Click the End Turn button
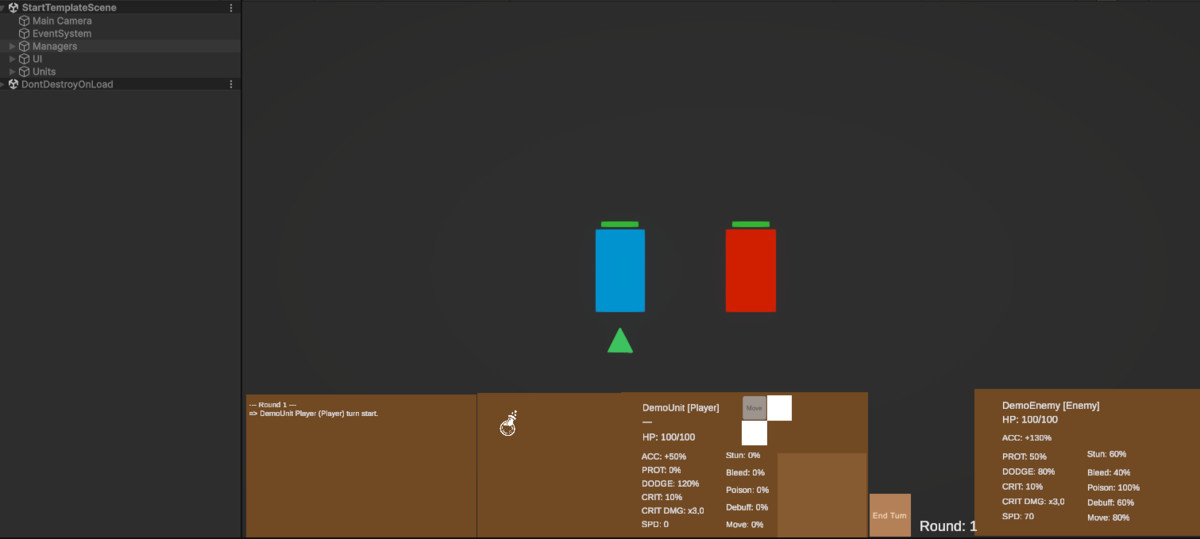The width and height of the screenshot is (1200, 539). [890, 515]
